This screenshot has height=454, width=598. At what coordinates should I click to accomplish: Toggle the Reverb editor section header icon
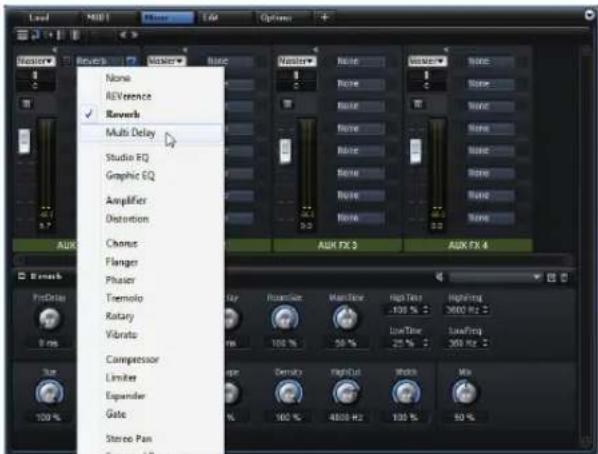click(x=22, y=276)
